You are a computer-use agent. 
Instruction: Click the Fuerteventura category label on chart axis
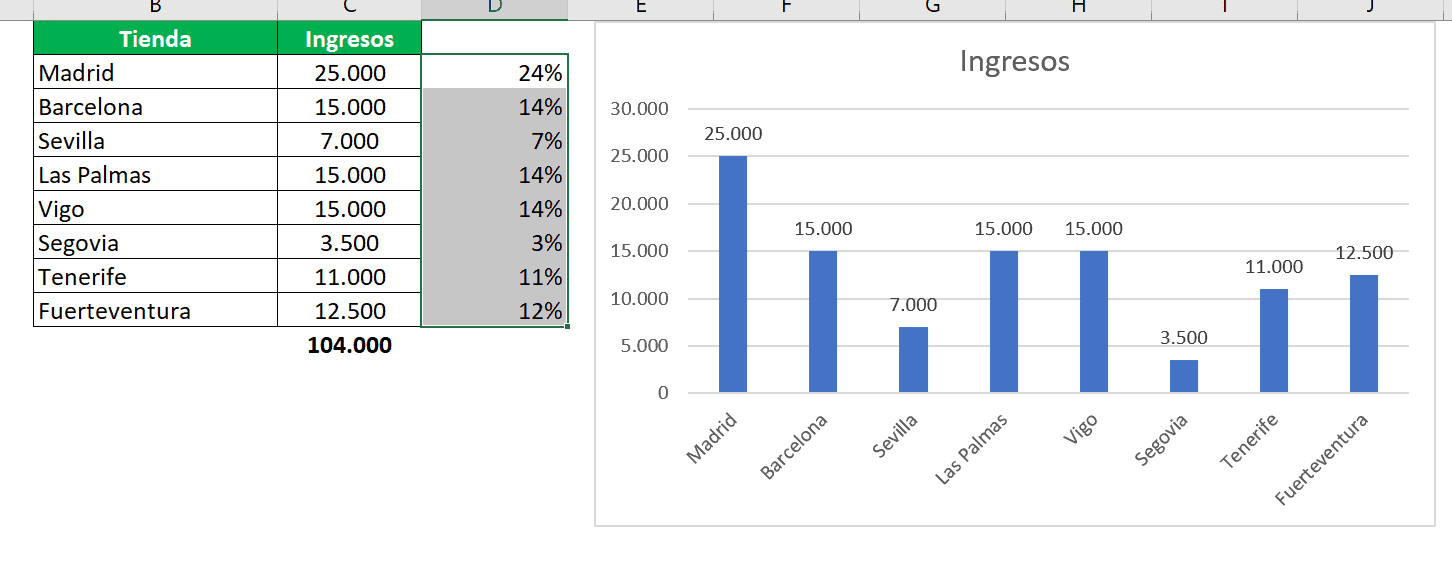tap(1322, 459)
